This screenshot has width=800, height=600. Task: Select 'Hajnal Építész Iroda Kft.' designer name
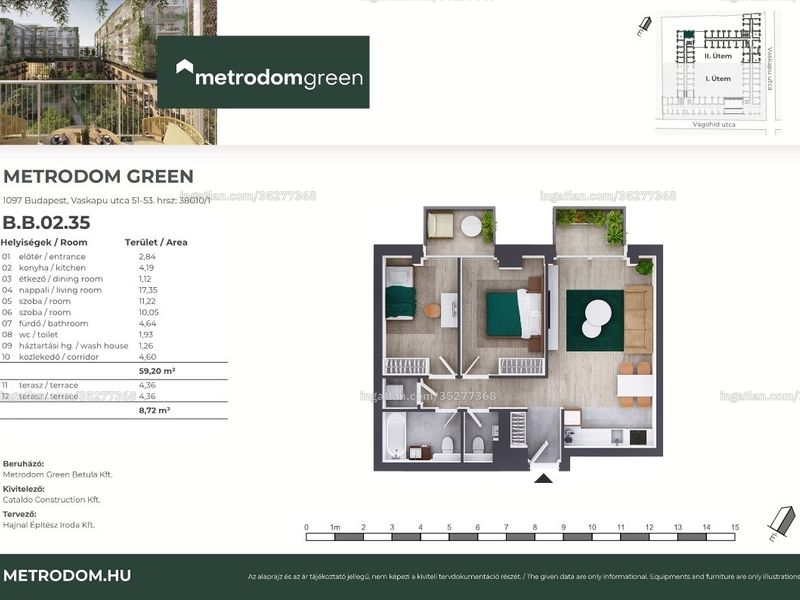coord(49,525)
